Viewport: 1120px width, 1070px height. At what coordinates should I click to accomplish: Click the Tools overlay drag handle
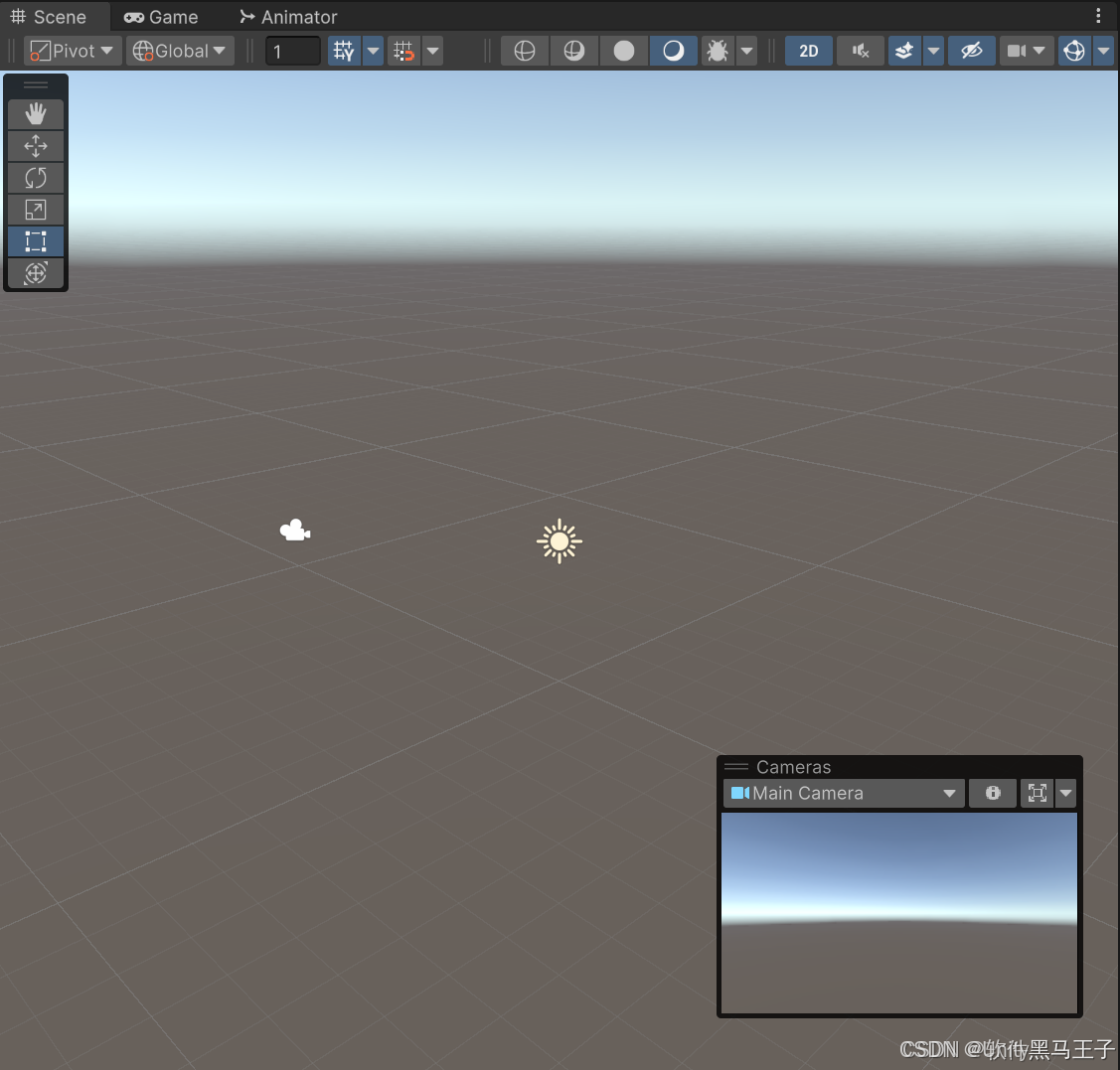pos(36,85)
